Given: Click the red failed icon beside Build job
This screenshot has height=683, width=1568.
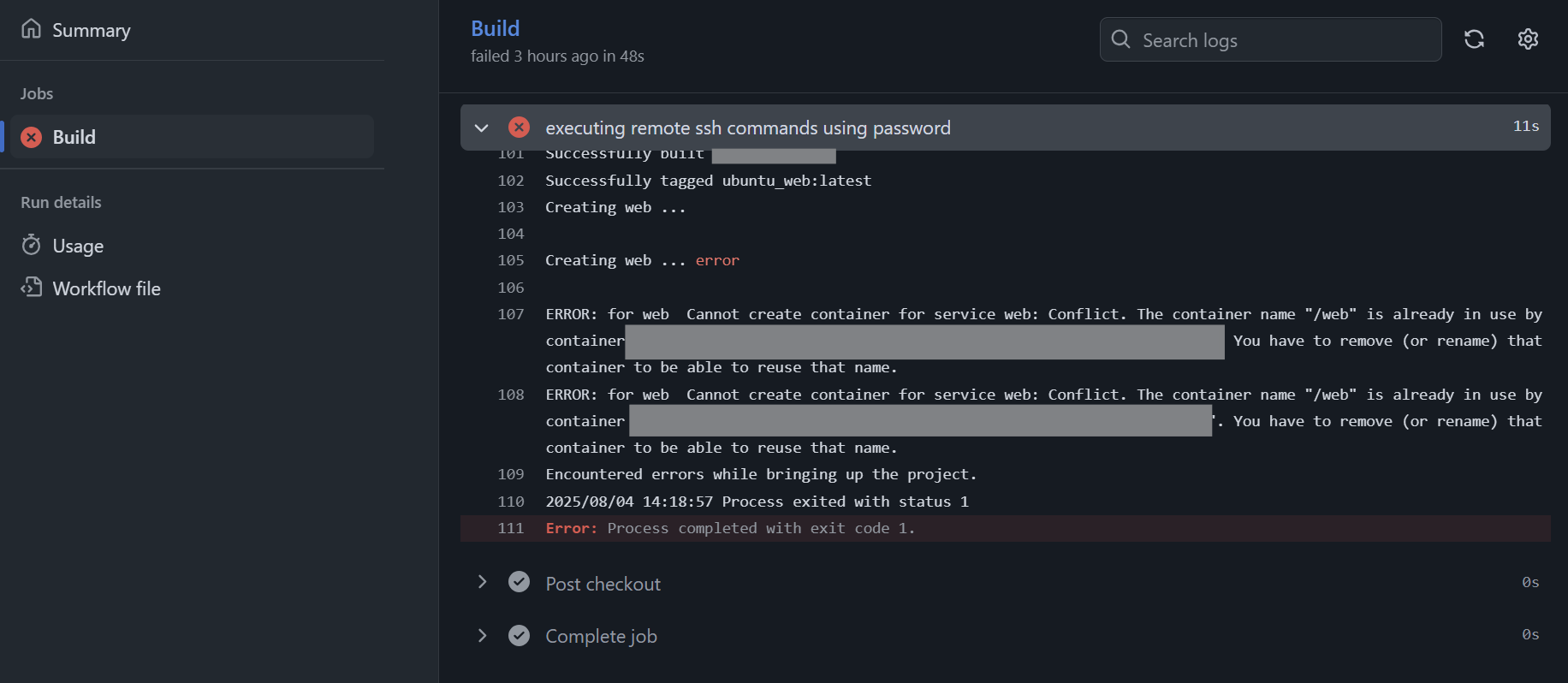Looking at the screenshot, I should coord(32,137).
